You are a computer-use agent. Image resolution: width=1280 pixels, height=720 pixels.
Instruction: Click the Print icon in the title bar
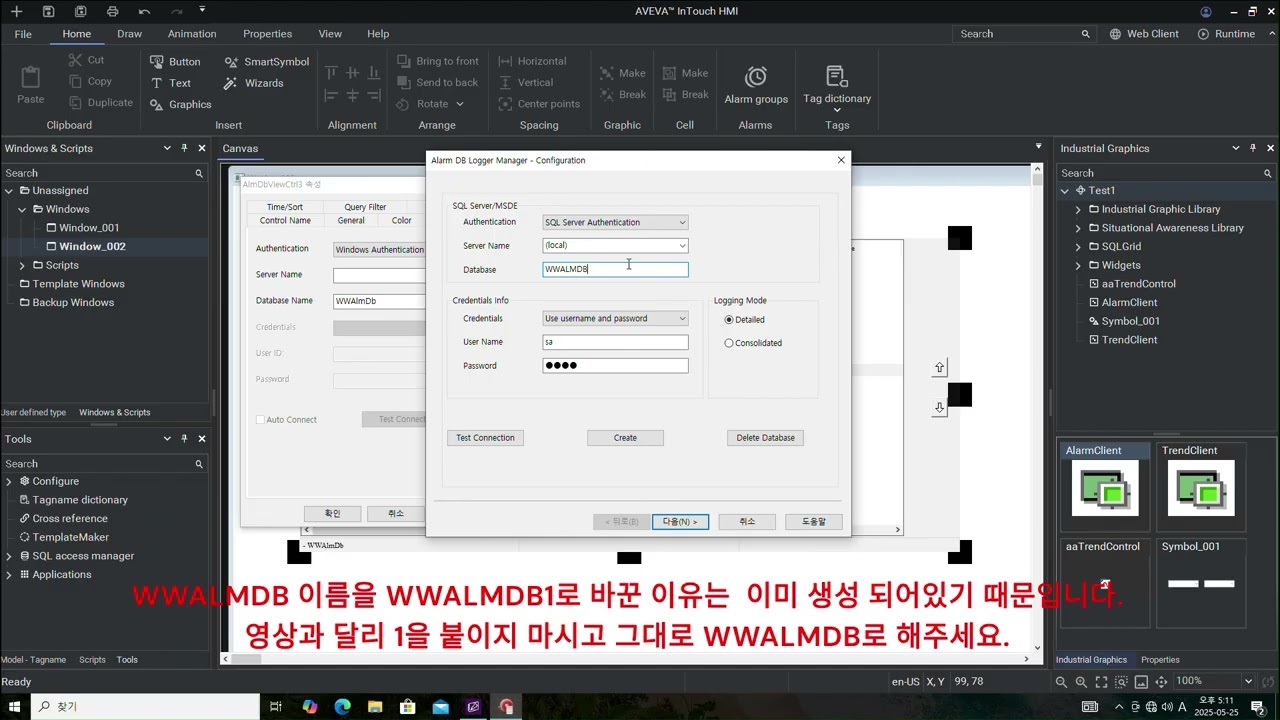112,11
